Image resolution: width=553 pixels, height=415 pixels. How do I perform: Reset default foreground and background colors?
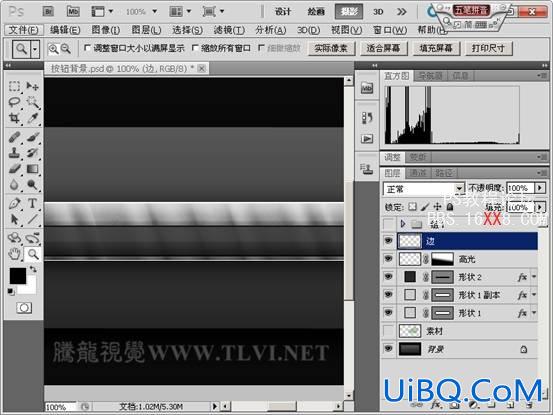(11, 292)
